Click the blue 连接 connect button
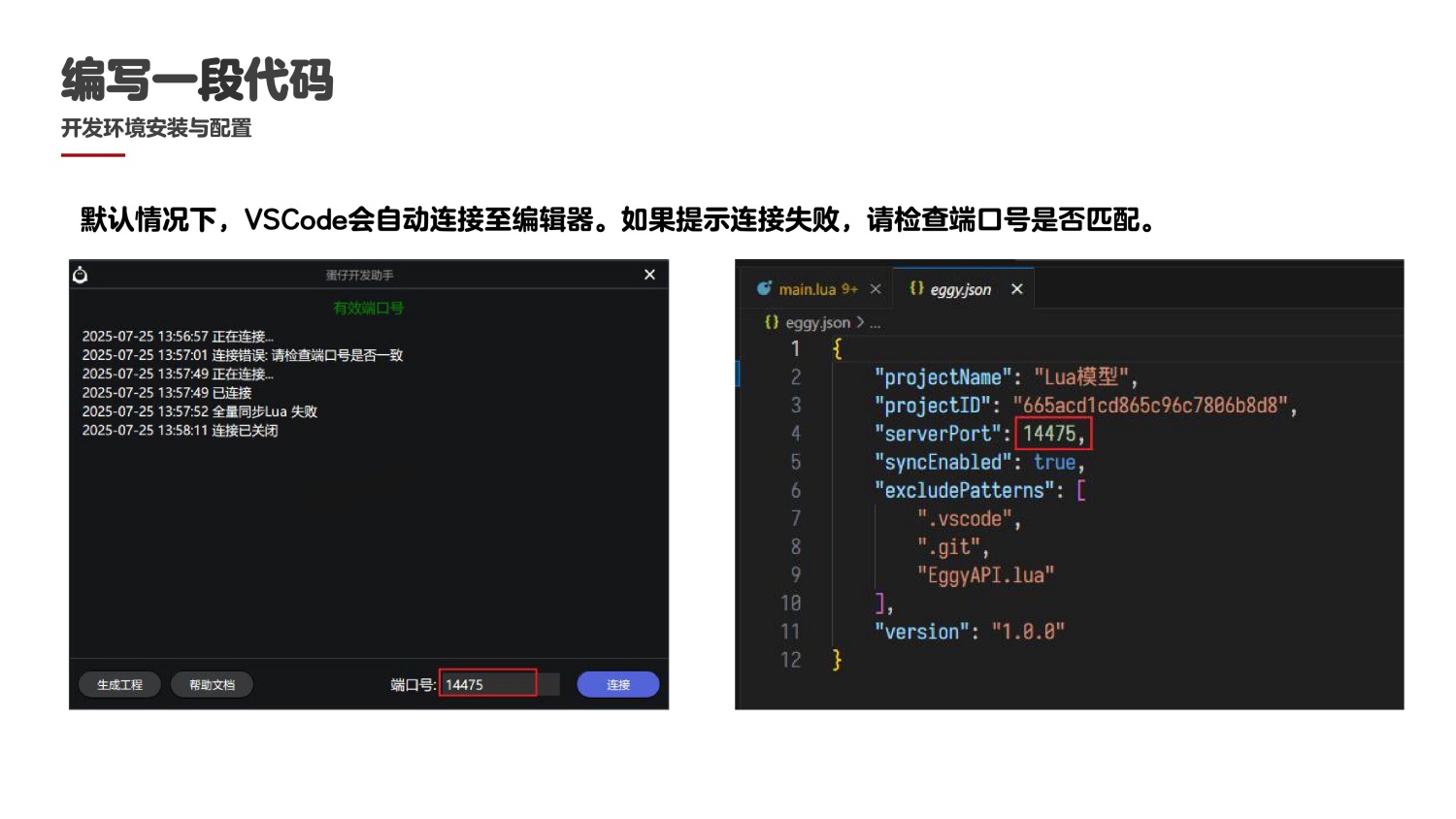This screenshot has height=819, width=1456. pyautogui.click(x=617, y=685)
